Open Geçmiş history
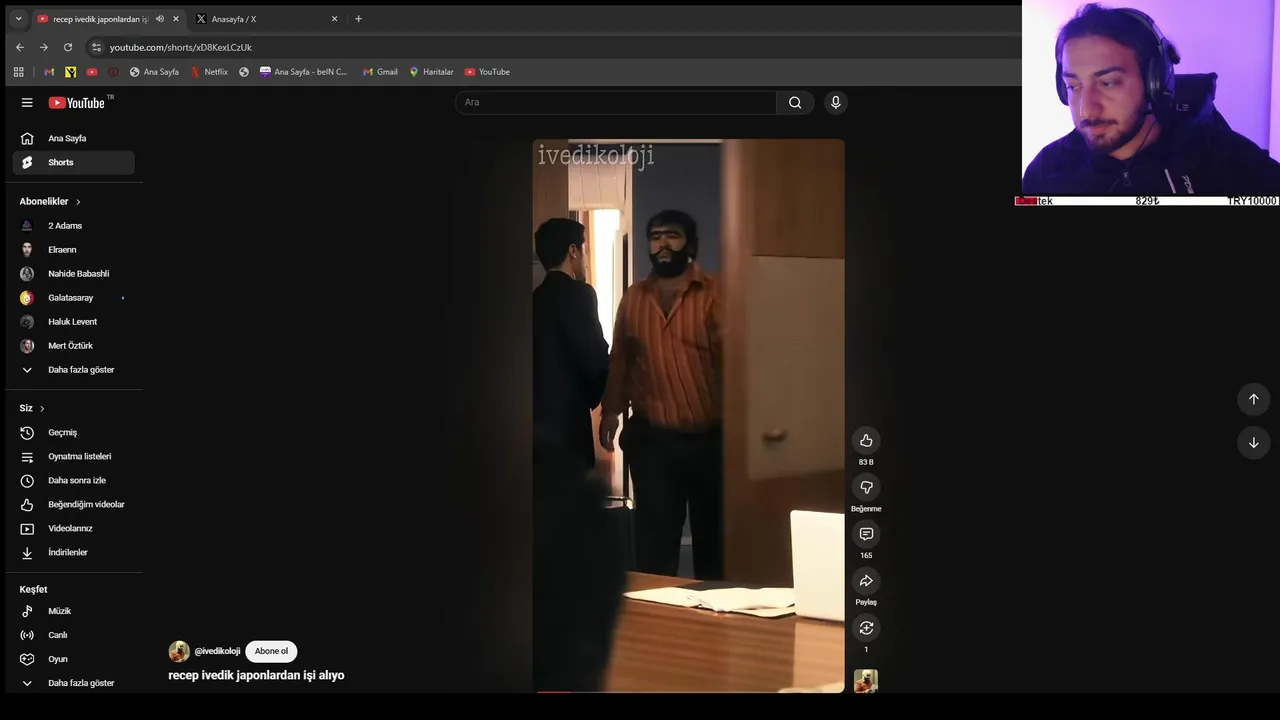Viewport: 1280px width, 720px height. point(73,432)
